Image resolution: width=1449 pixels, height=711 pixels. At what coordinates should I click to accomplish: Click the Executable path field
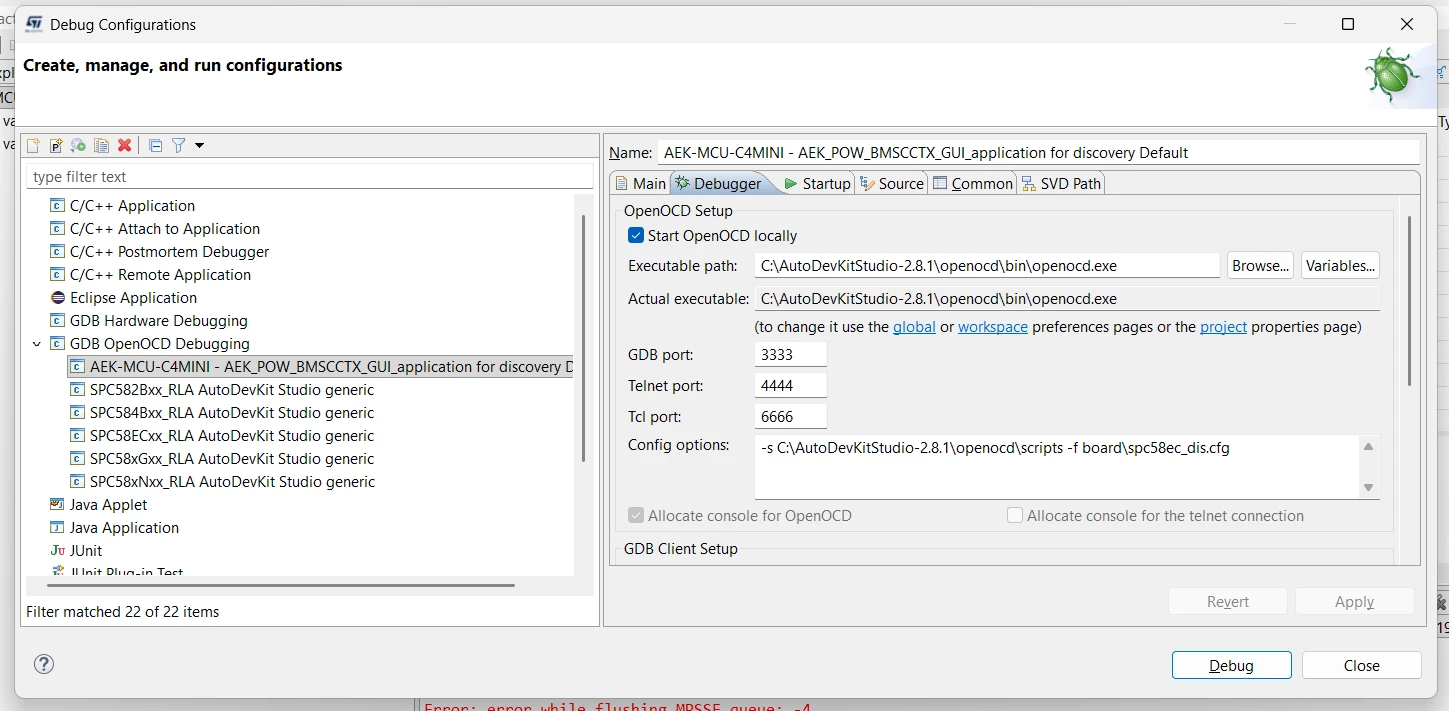tap(987, 266)
